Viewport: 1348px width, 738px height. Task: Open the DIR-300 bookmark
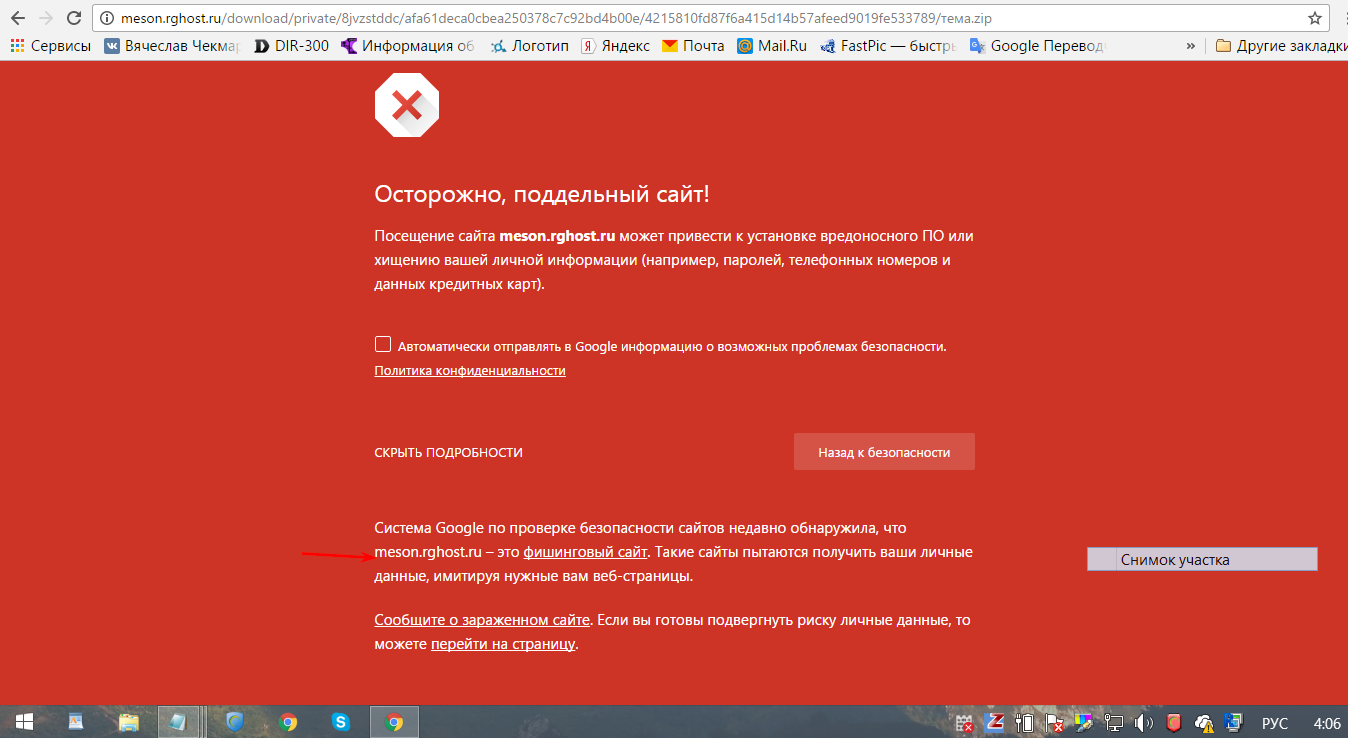coord(291,46)
